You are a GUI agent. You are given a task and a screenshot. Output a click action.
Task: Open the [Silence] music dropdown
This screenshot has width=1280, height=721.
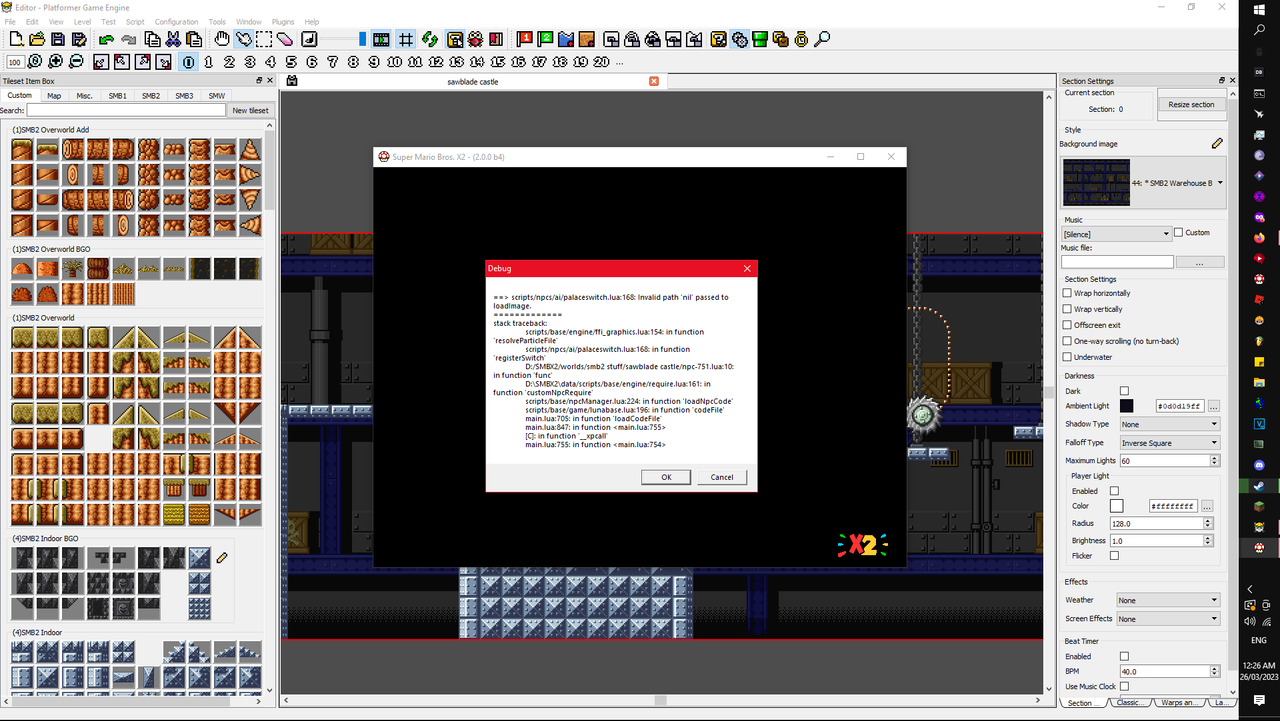tap(1116, 233)
